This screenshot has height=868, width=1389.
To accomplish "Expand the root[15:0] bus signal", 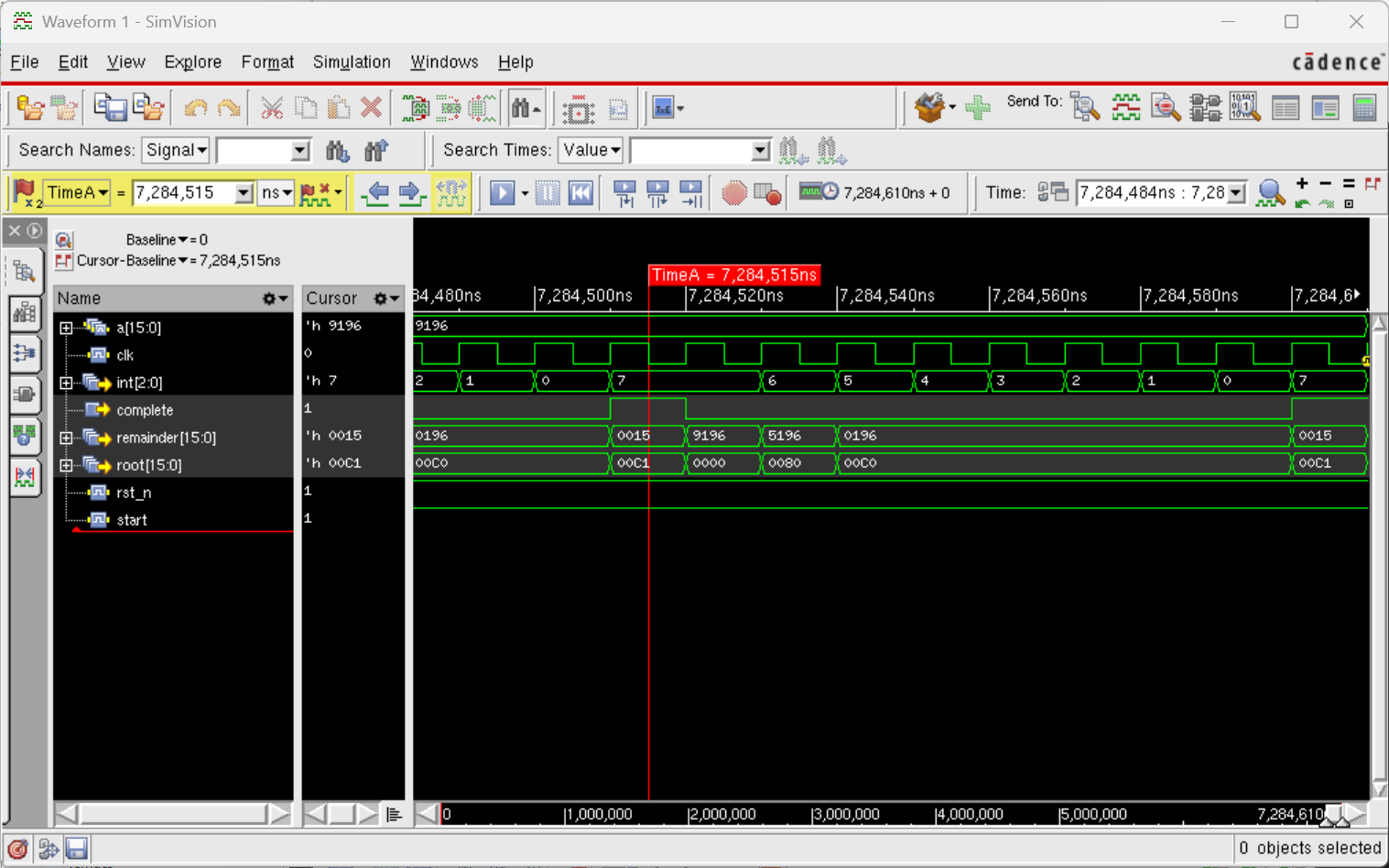I will [x=66, y=465].
